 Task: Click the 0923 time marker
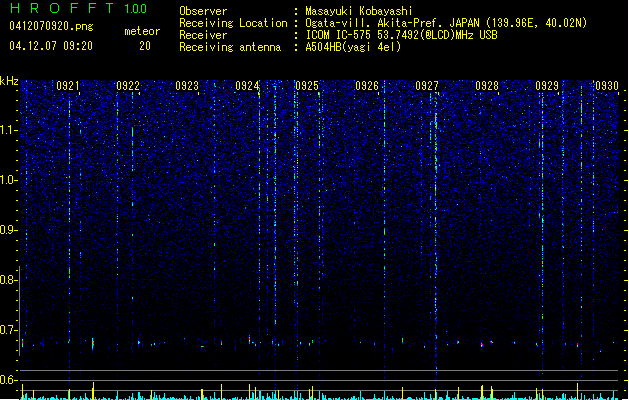click(187, 86)
